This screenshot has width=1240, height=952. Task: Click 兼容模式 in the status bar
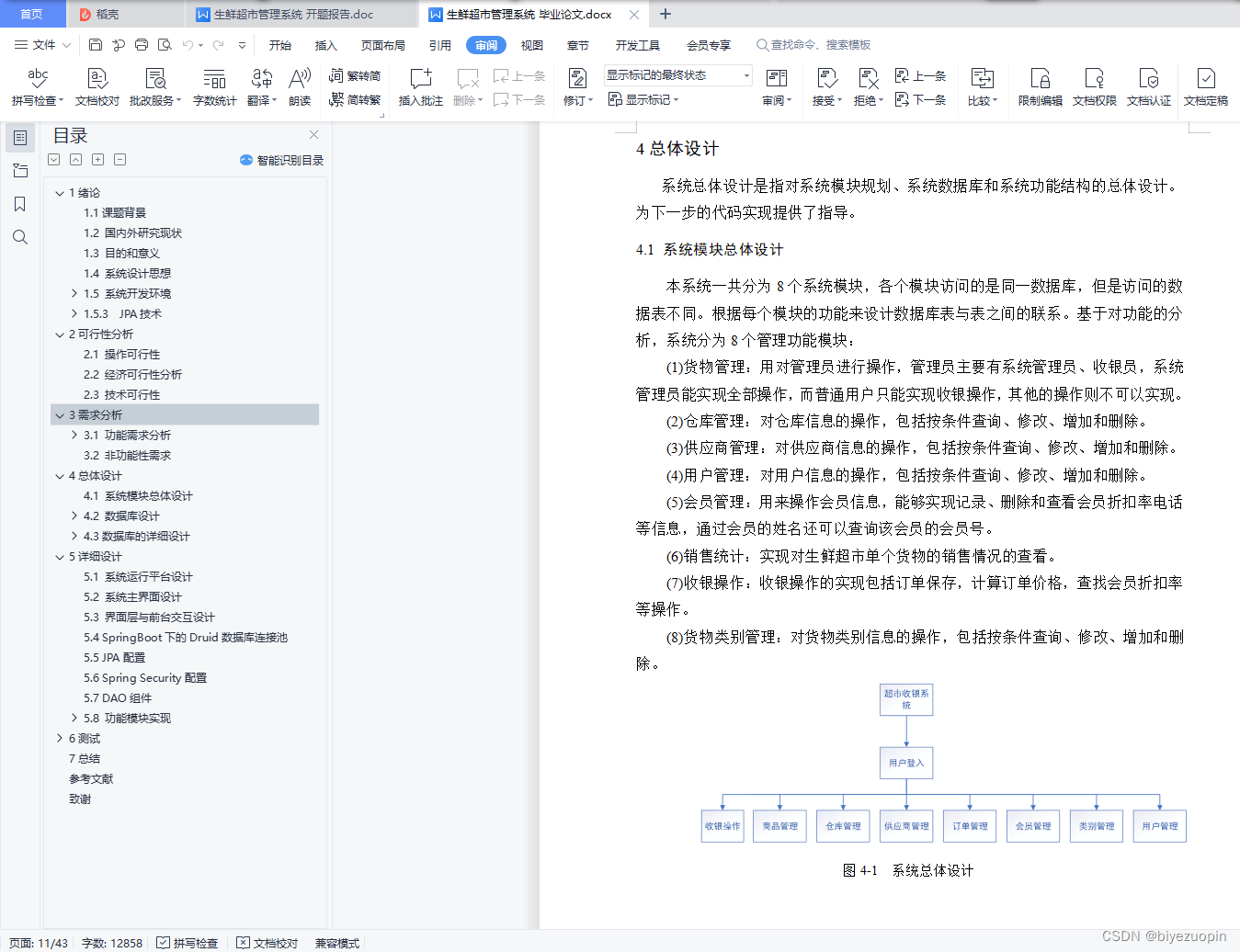[x=337, y=943]
